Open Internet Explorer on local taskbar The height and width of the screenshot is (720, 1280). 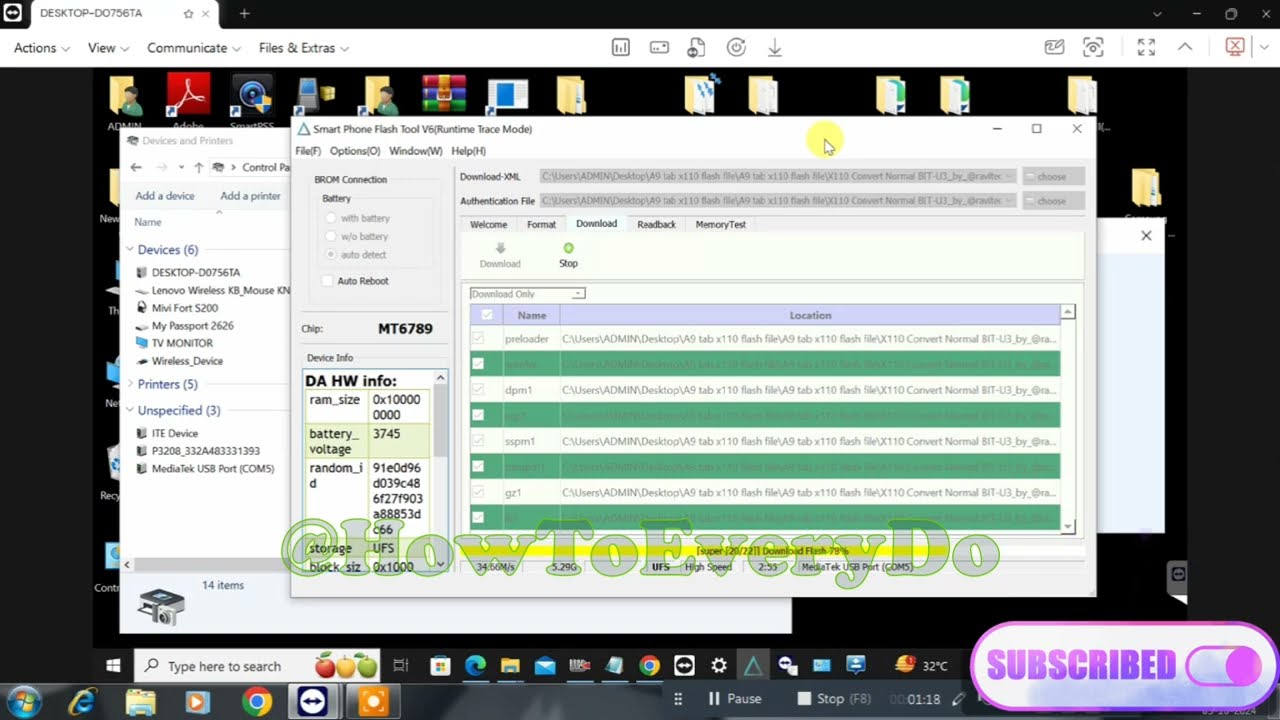tap(81, 703)
